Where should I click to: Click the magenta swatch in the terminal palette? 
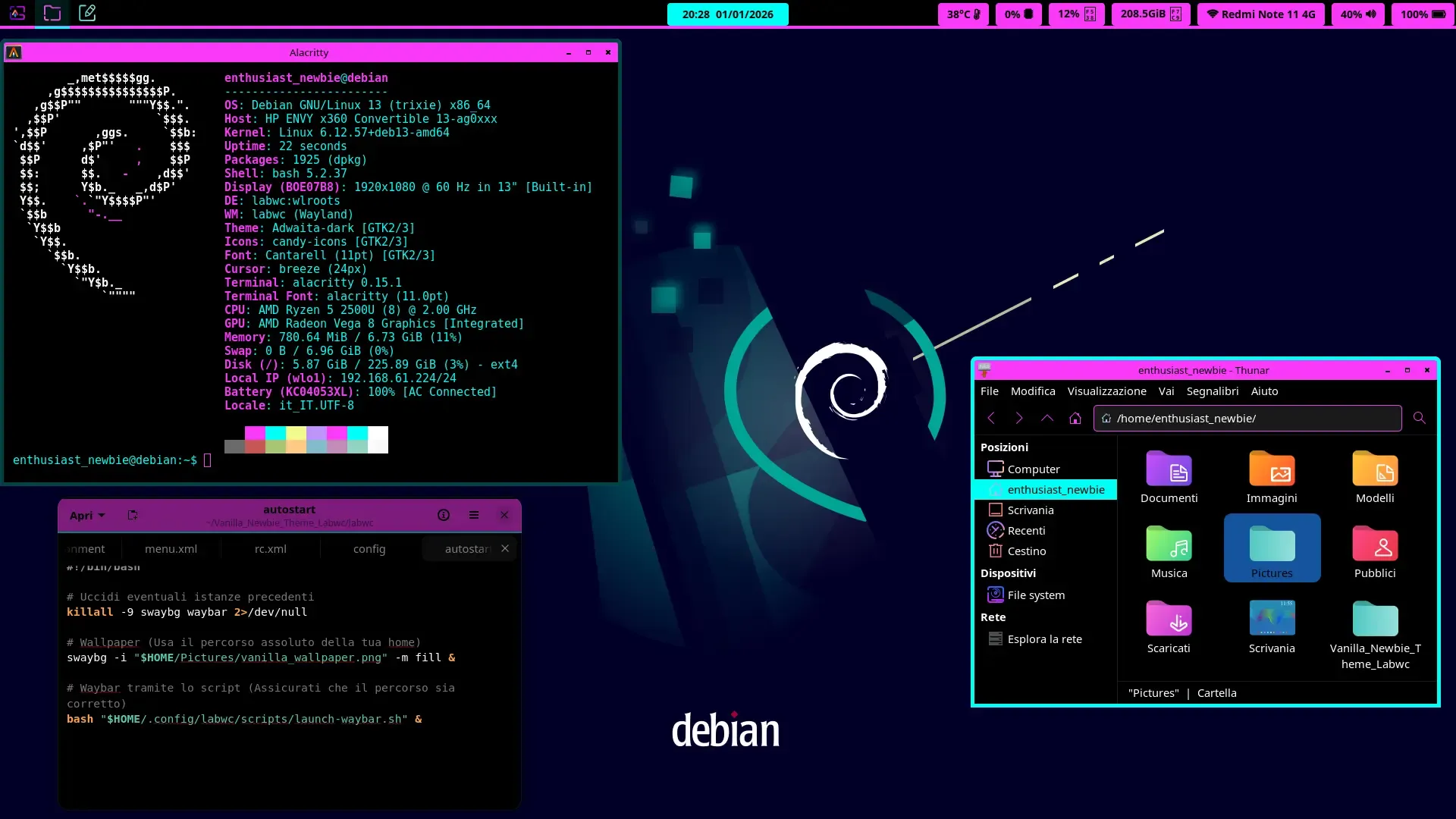(255, 432)
